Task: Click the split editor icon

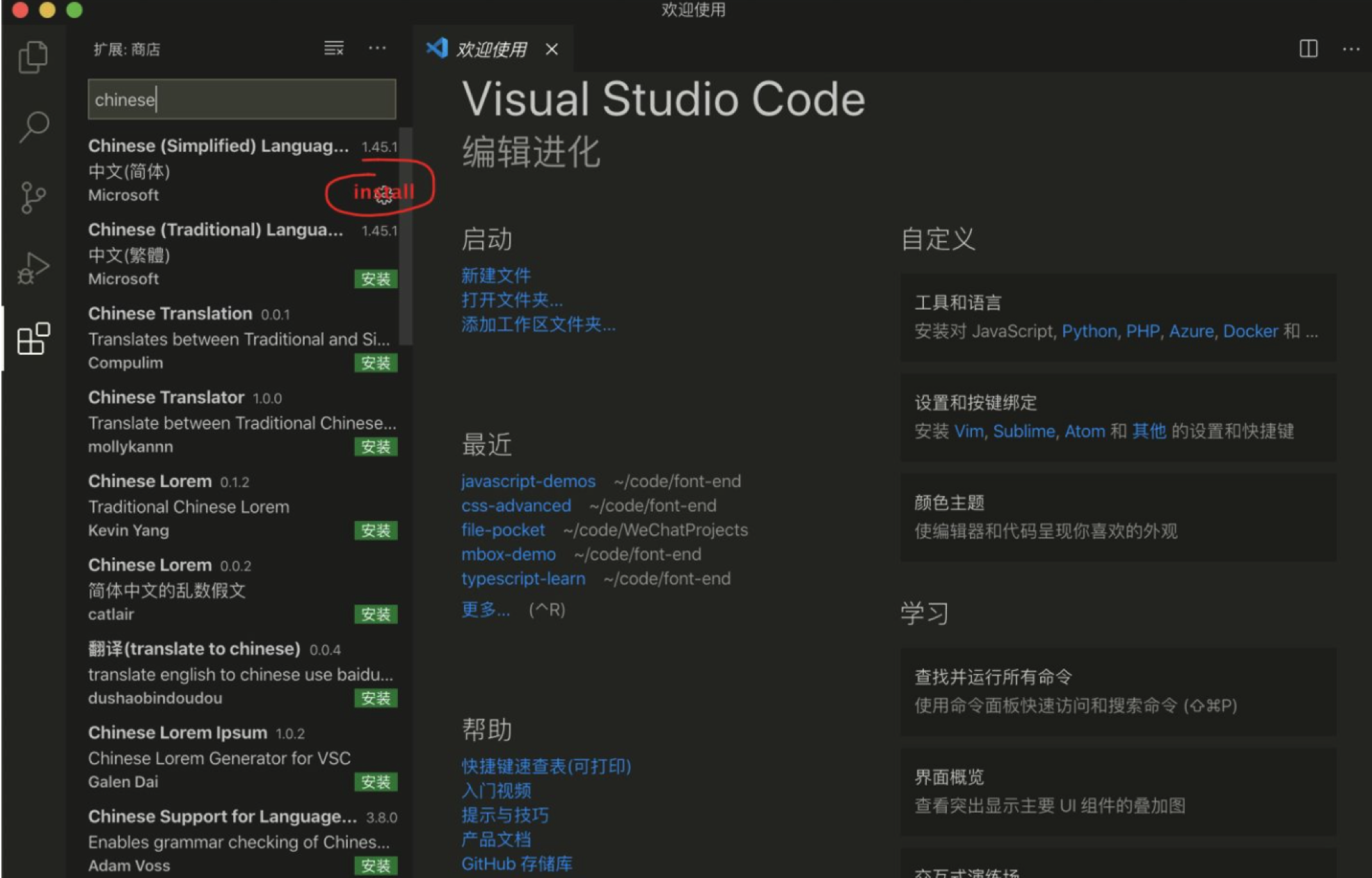Action: 1308,49
